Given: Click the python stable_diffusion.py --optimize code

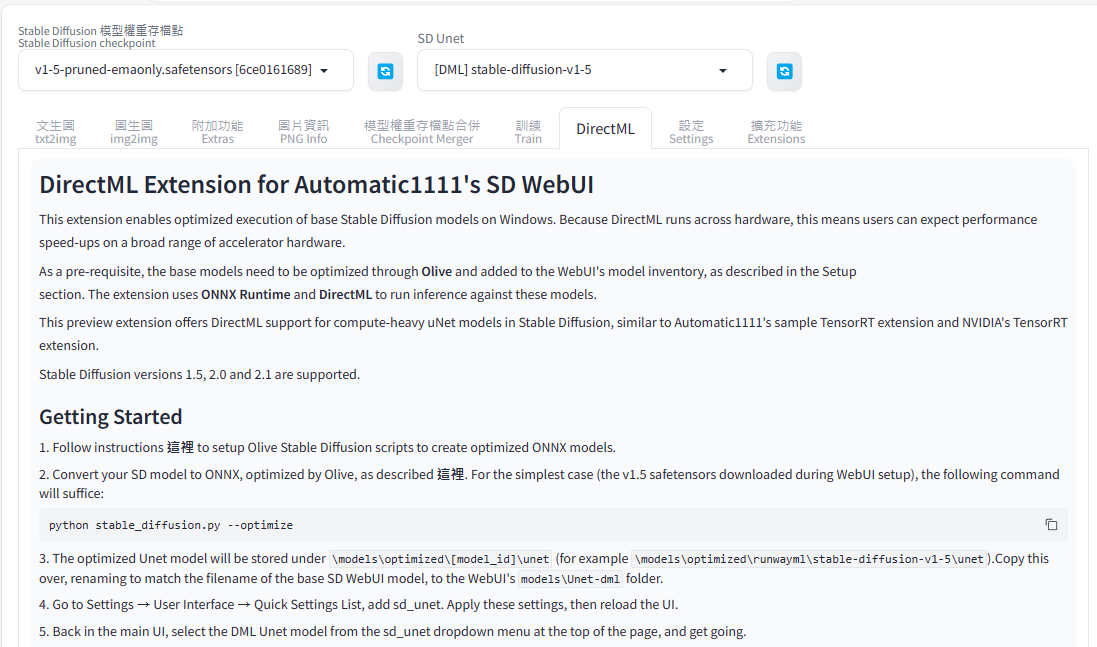Looking at the screenshot, I should coord(171,525).
